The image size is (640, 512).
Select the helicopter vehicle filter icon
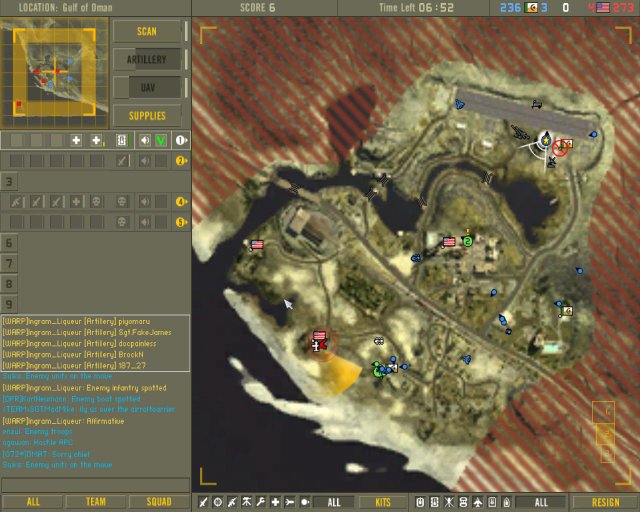pyautogui.click(x=449, y=502)
